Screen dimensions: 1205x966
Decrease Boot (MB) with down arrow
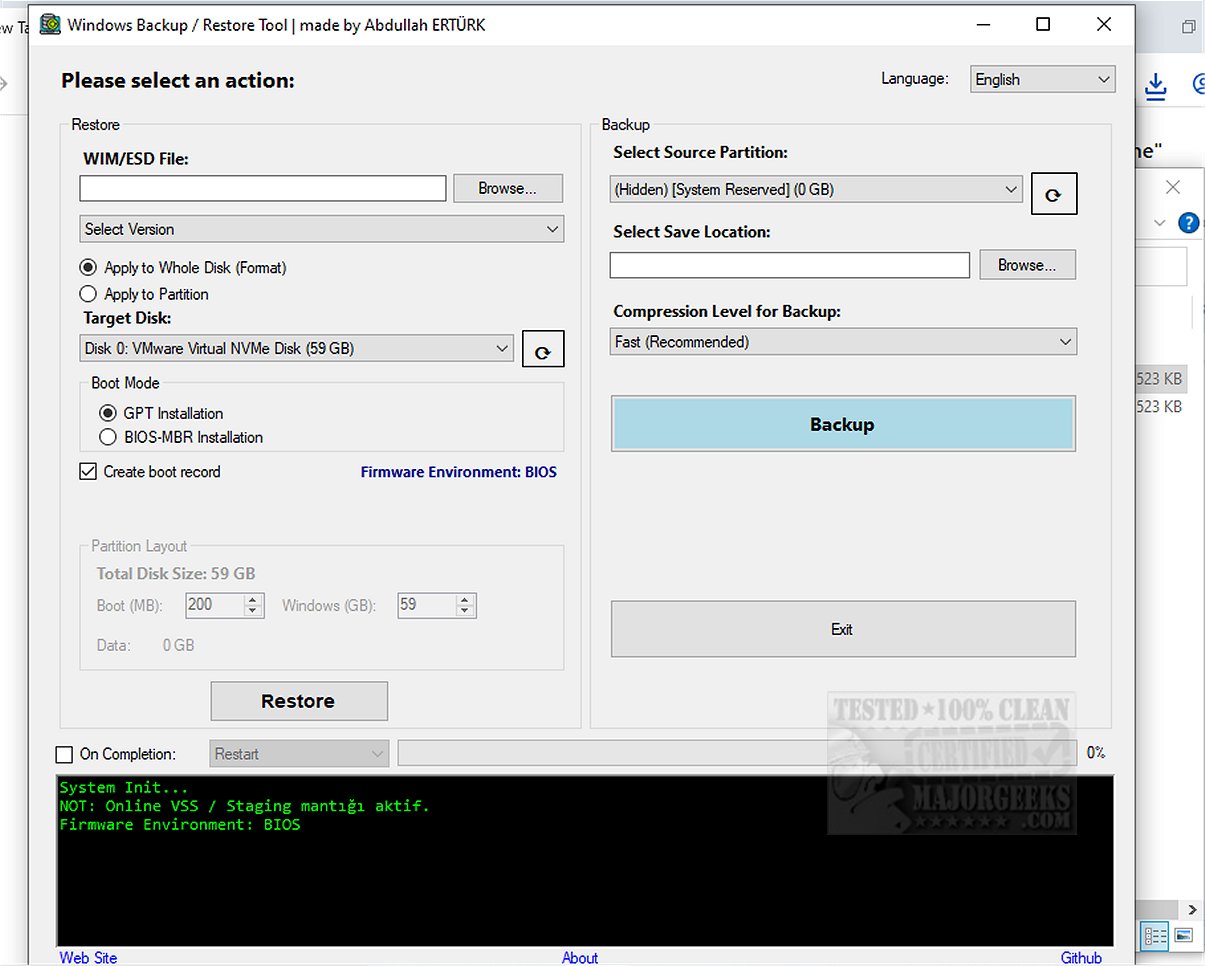click(x=253, y=611)
